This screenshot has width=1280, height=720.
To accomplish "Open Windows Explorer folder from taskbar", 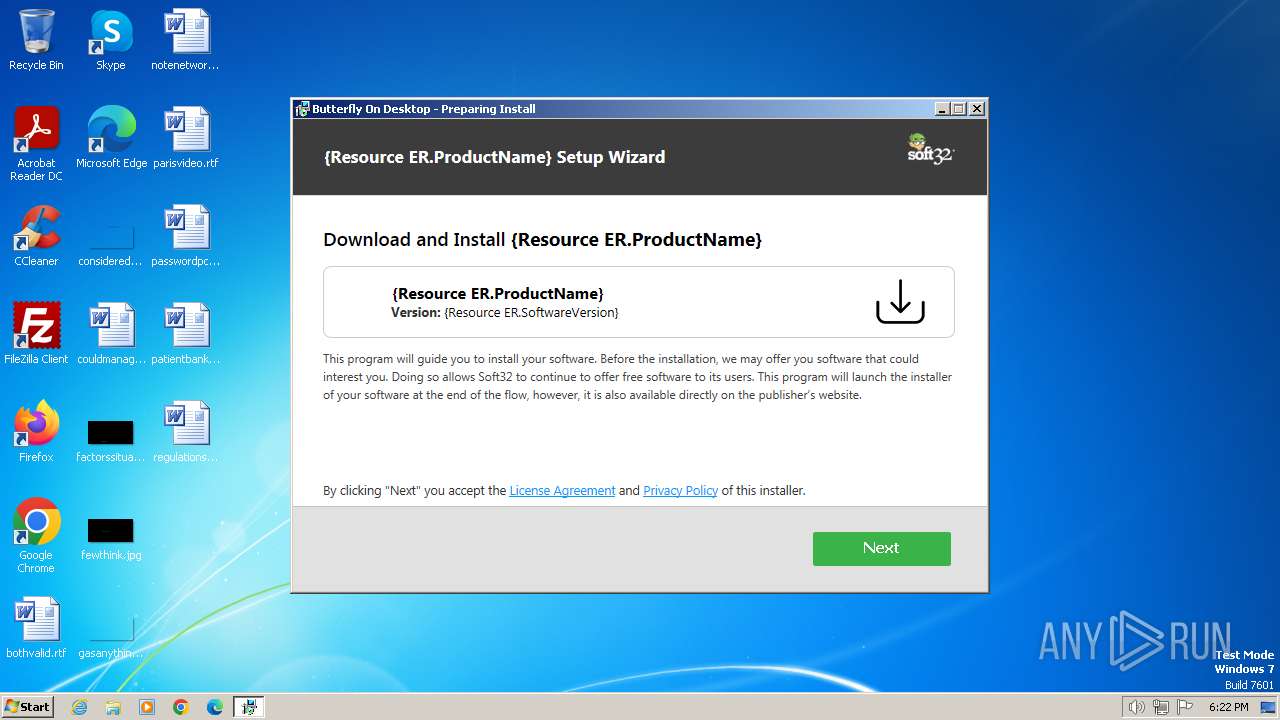I will [x=113, y=707].
